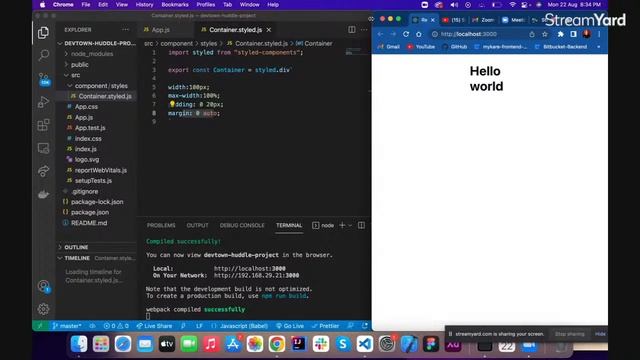
Task: Open the Run and Debug view
Action: [43, 102]
